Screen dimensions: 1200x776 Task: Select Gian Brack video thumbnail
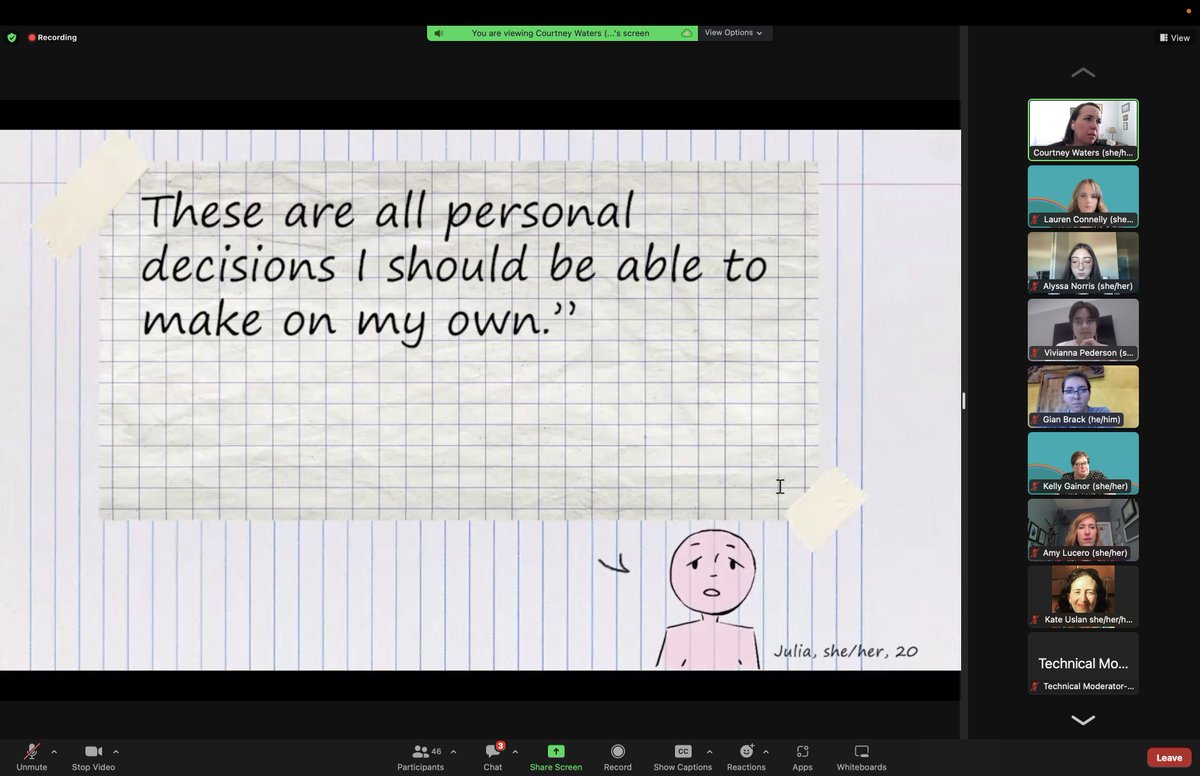pos(1083,396)
